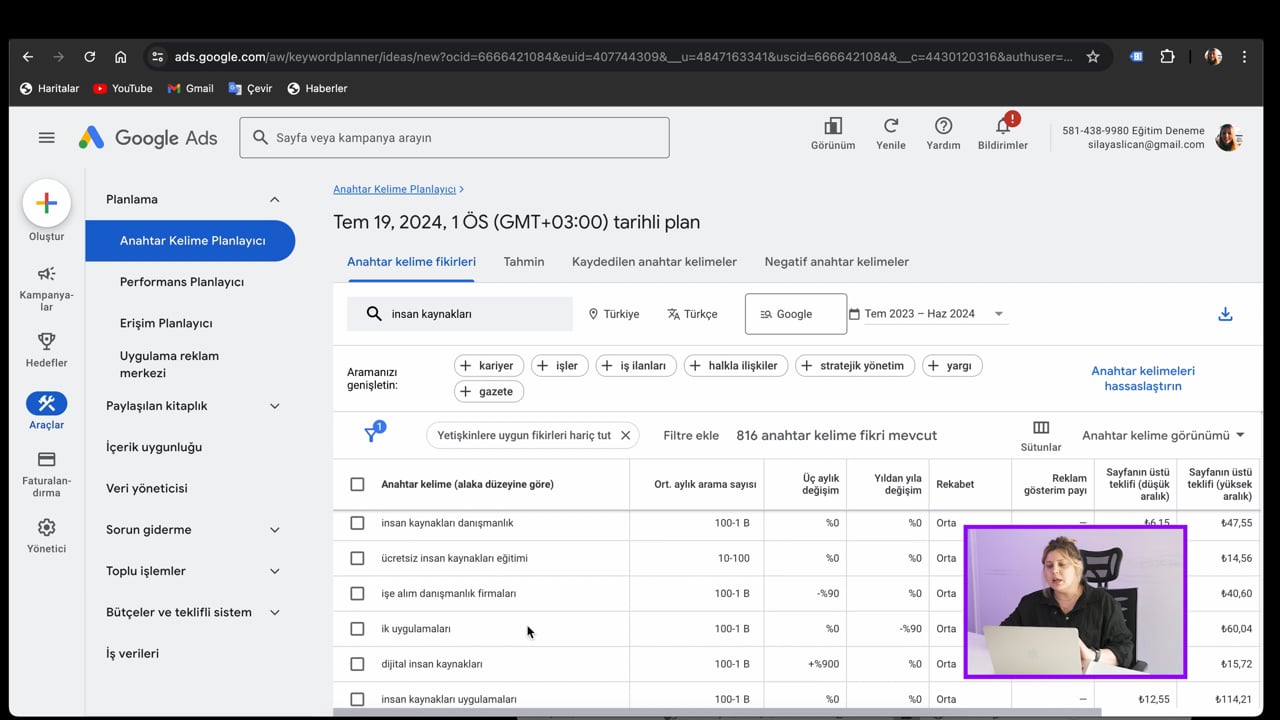
Task: Open the Google Ads hamburger menu
Action: pos(47,138)
